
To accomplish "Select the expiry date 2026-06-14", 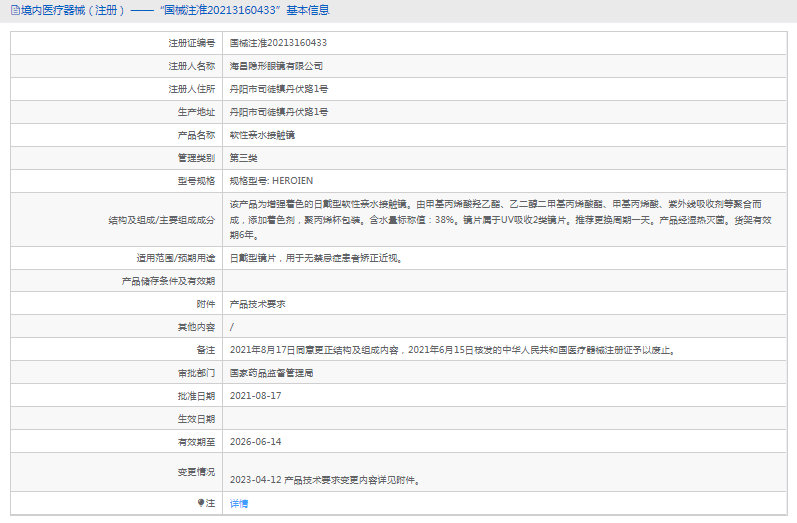I will click(255, 441).
